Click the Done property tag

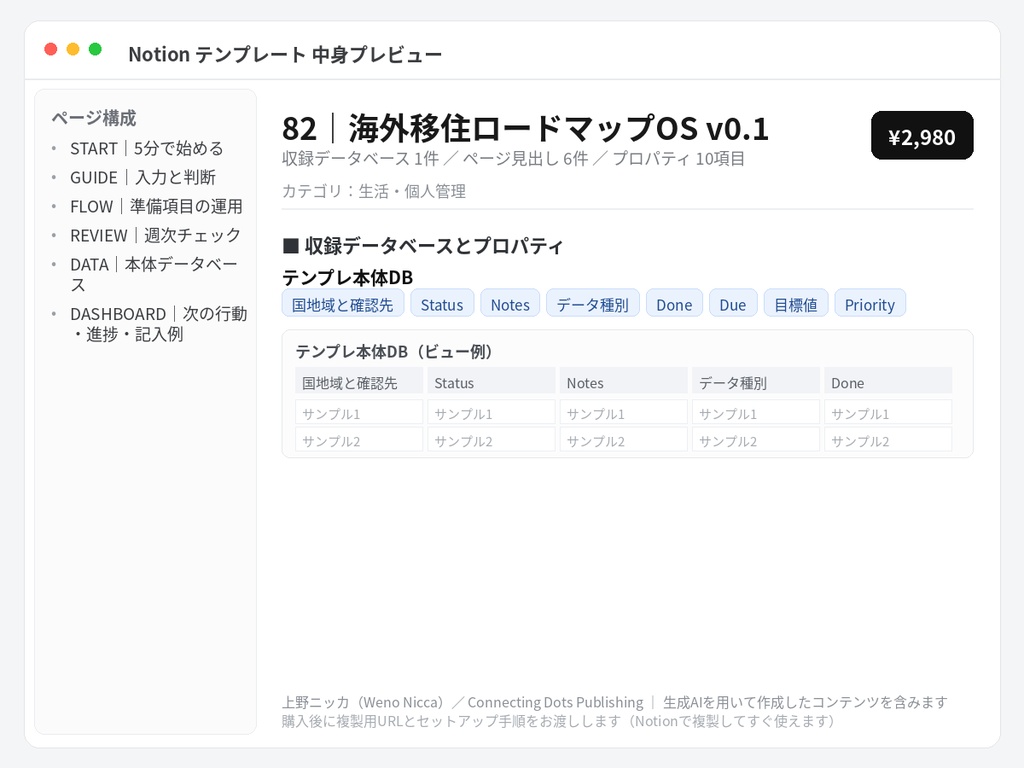coord(675,304)
